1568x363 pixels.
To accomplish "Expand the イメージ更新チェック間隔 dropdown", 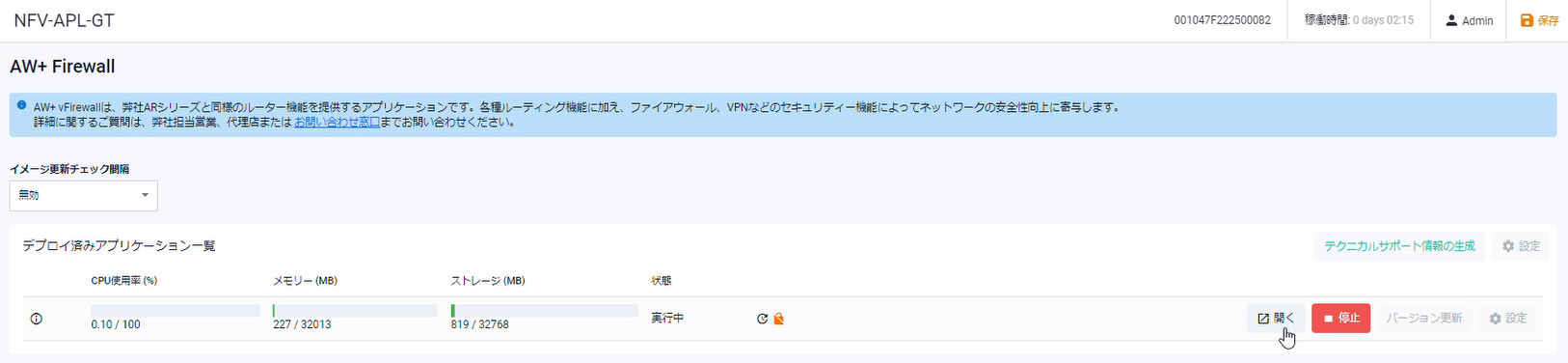I will click(84, 195).
